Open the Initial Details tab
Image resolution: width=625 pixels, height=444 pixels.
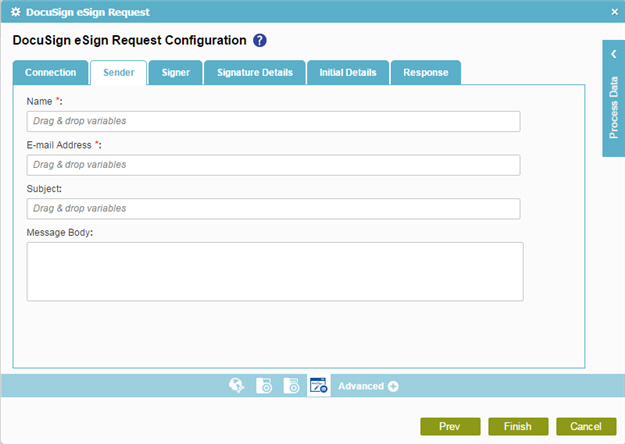[348, 73]
